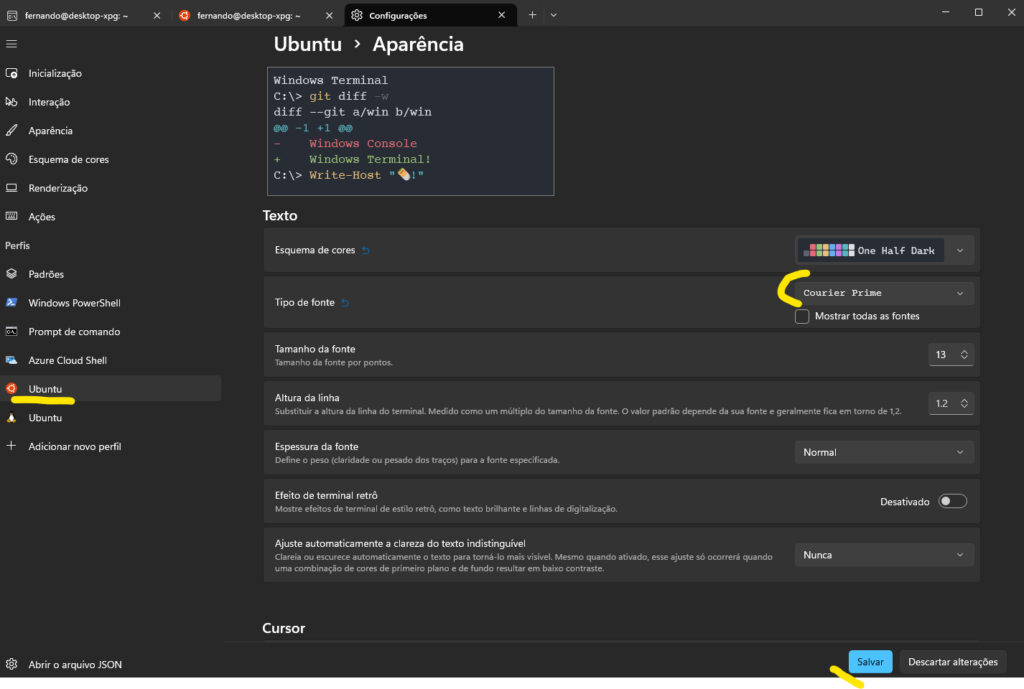Click the Aparência paintbrush icon
Viewport: 1024px width, 689px height.
pyautogui.click(x=12, y=131)
